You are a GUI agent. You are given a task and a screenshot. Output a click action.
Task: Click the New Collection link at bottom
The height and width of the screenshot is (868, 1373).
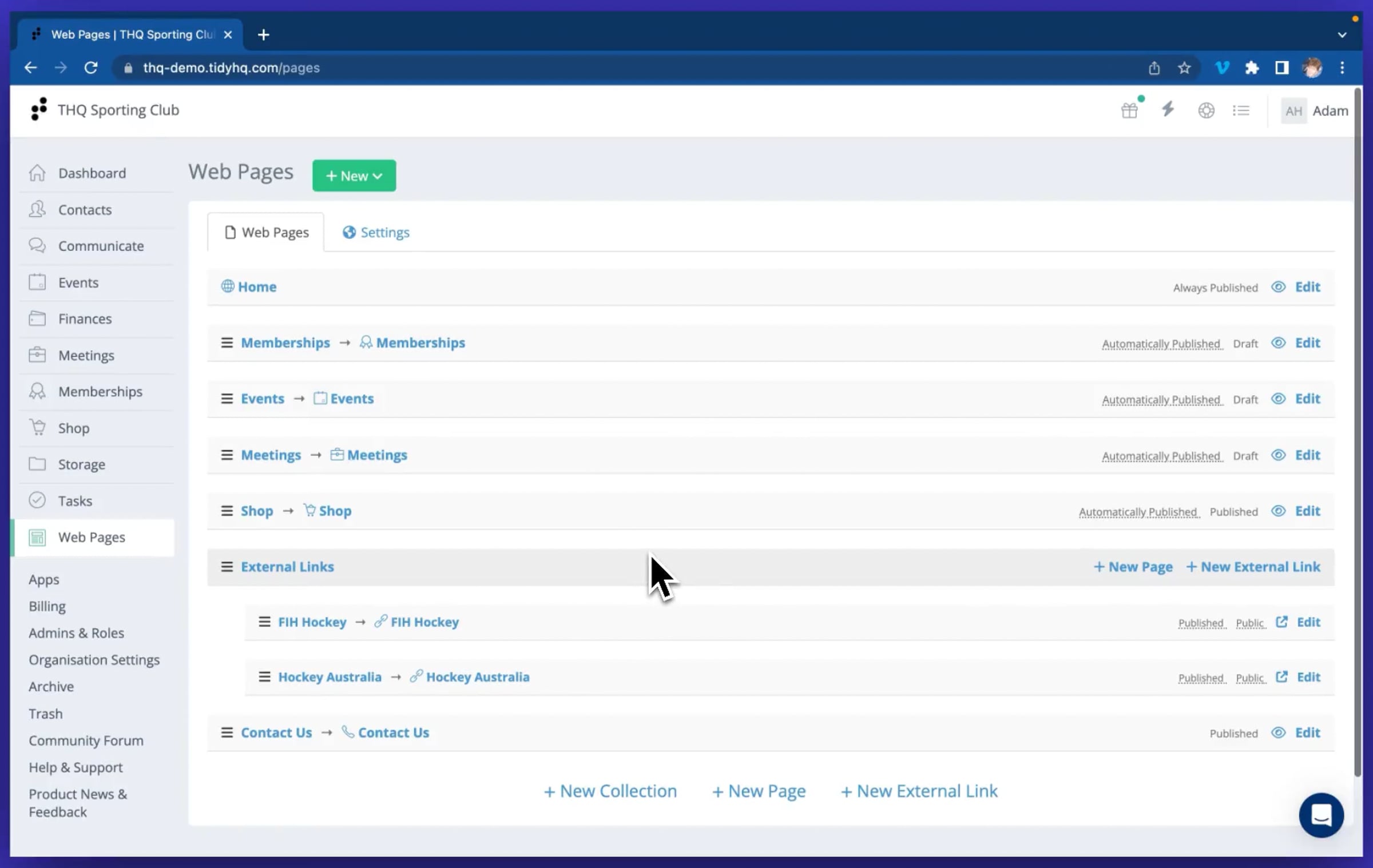click(x=610, y=791)
